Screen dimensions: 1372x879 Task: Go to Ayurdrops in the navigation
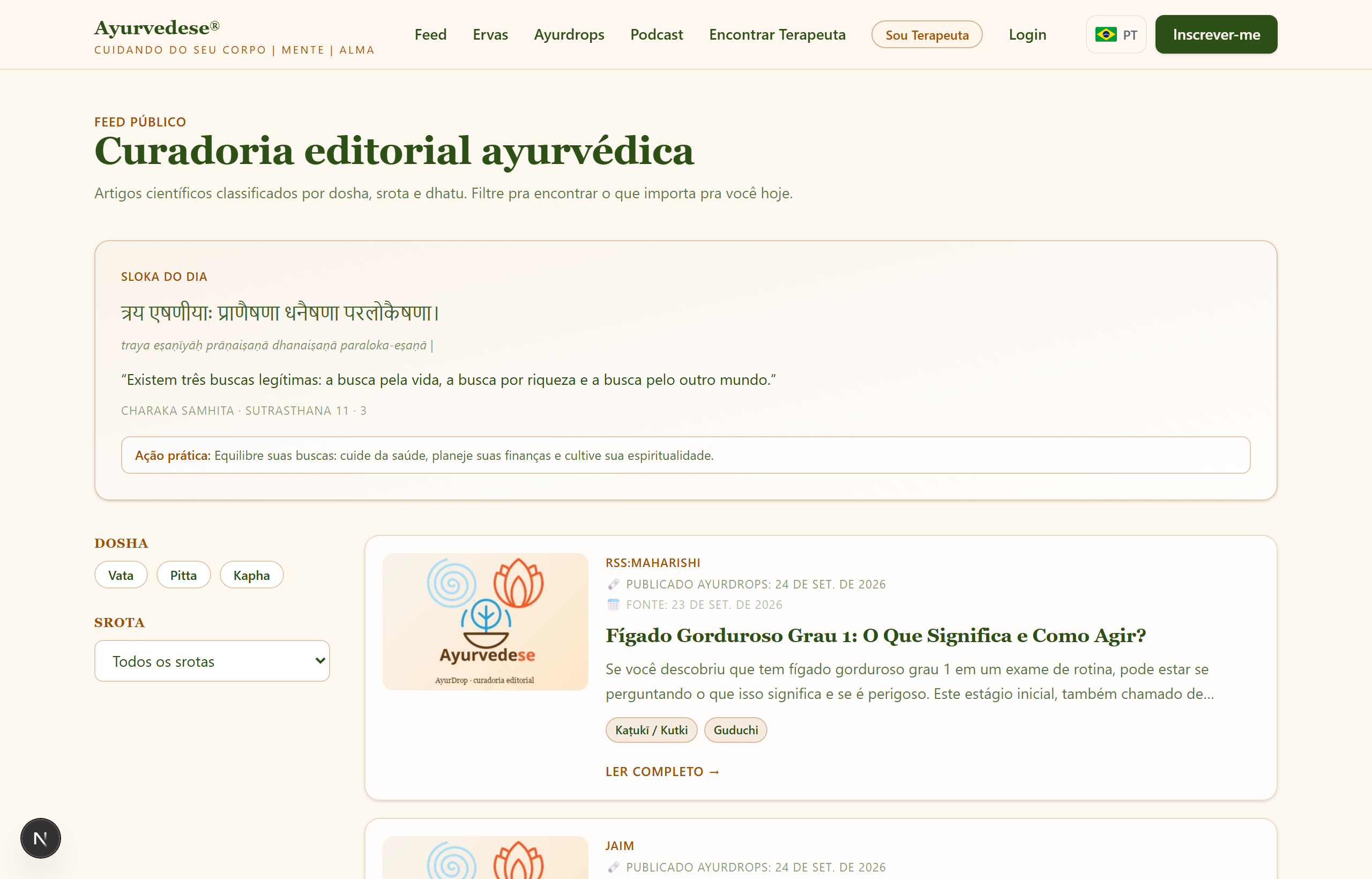click(569, 35)
